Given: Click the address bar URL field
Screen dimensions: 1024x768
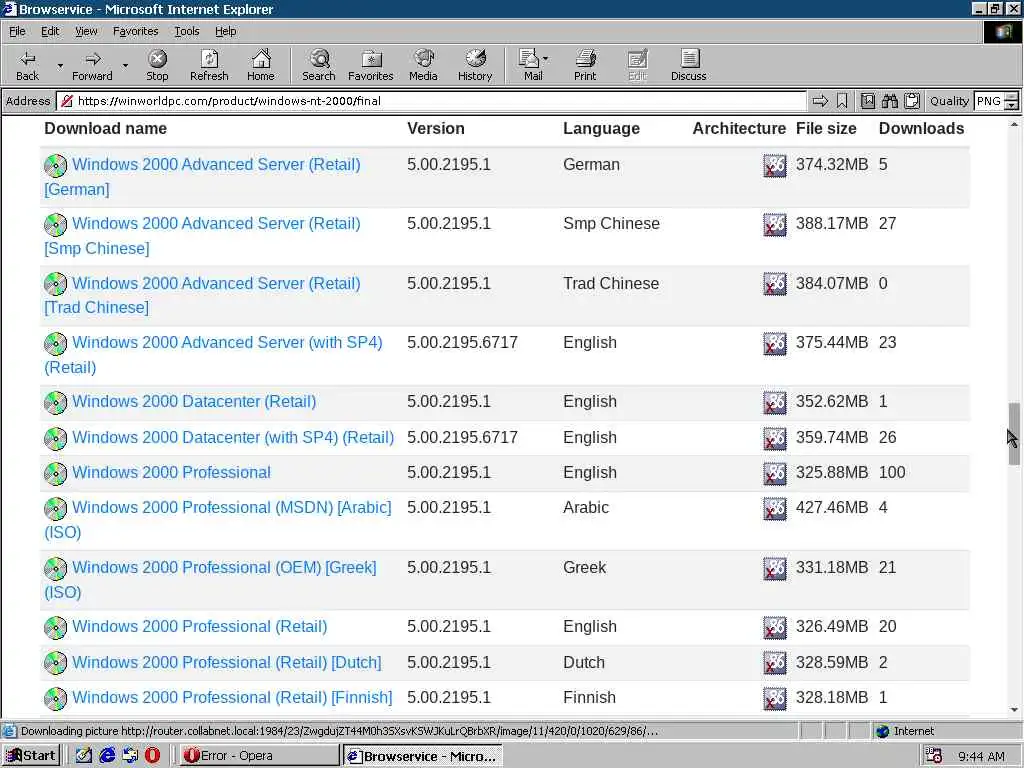Looking at the screenshot, I should 431,101.
